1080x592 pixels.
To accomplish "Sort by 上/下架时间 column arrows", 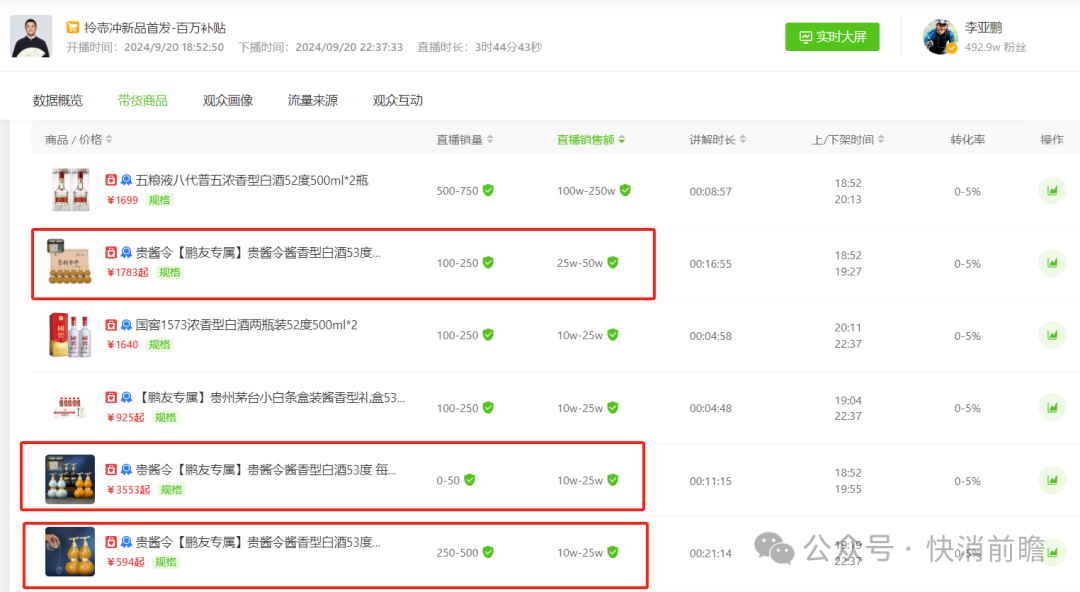I will pos(881,139).
